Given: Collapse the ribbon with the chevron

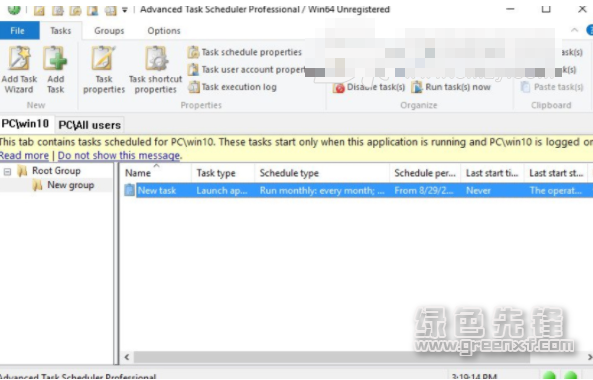Looking at the screenshot, I should (x=574, y=30).
